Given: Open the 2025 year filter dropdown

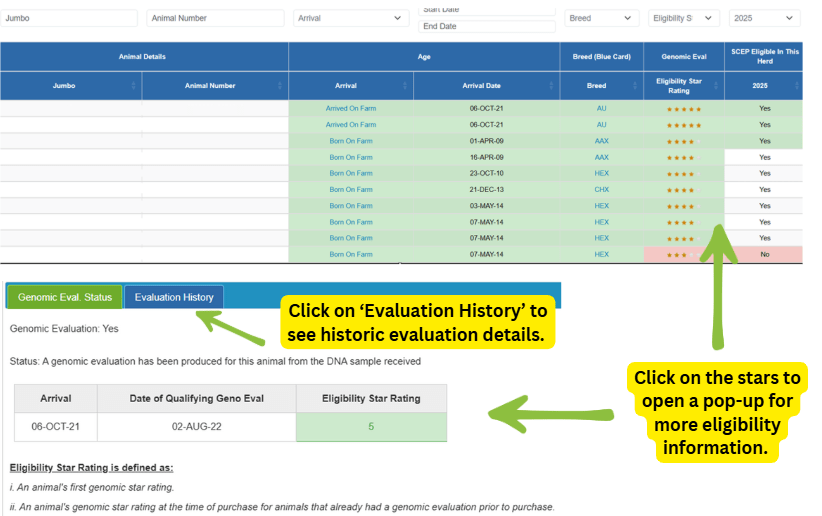Looking at the screenshot, I should coord(764,18).
